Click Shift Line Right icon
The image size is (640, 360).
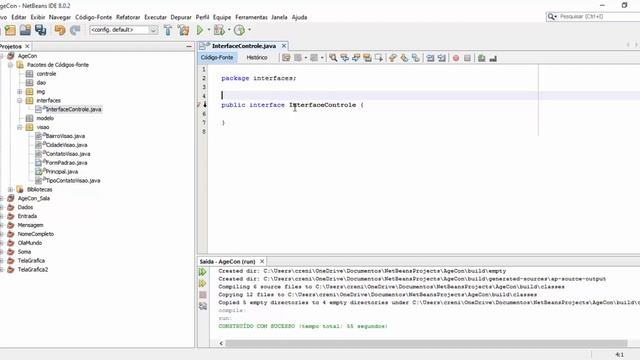[442, 58]
